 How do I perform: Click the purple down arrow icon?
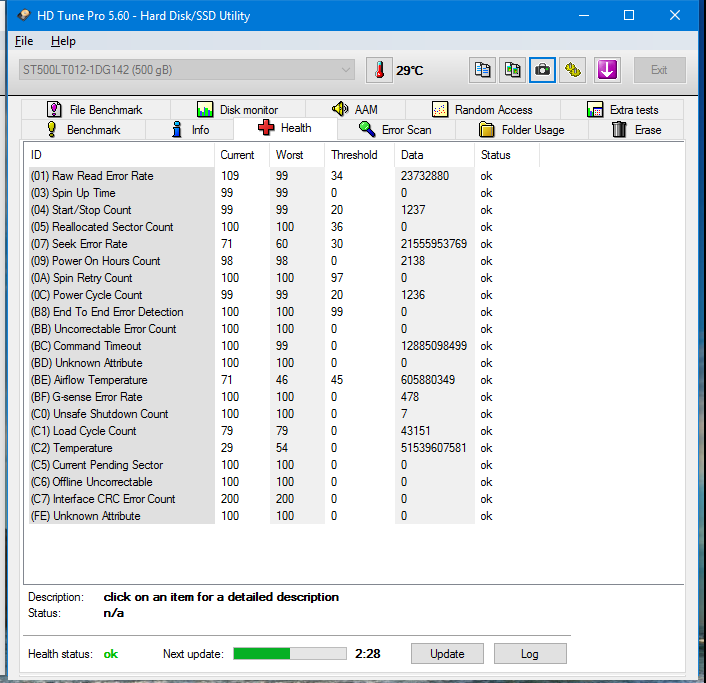pyautogui.click(x=607, y=70)
